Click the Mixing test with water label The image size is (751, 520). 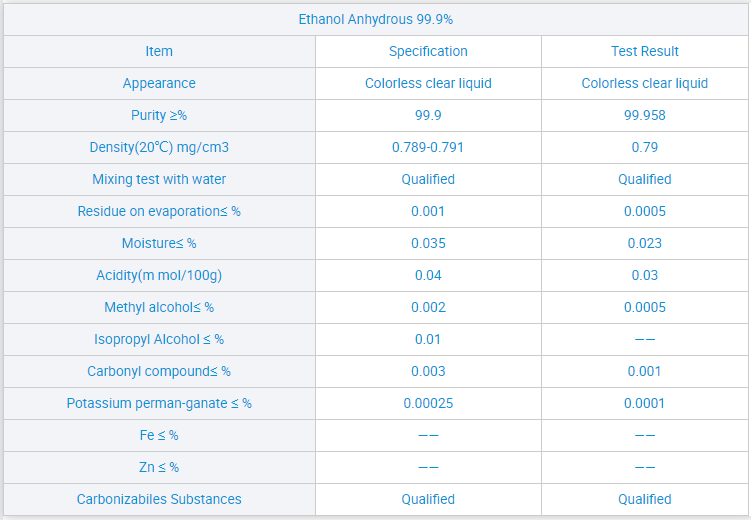159,179
